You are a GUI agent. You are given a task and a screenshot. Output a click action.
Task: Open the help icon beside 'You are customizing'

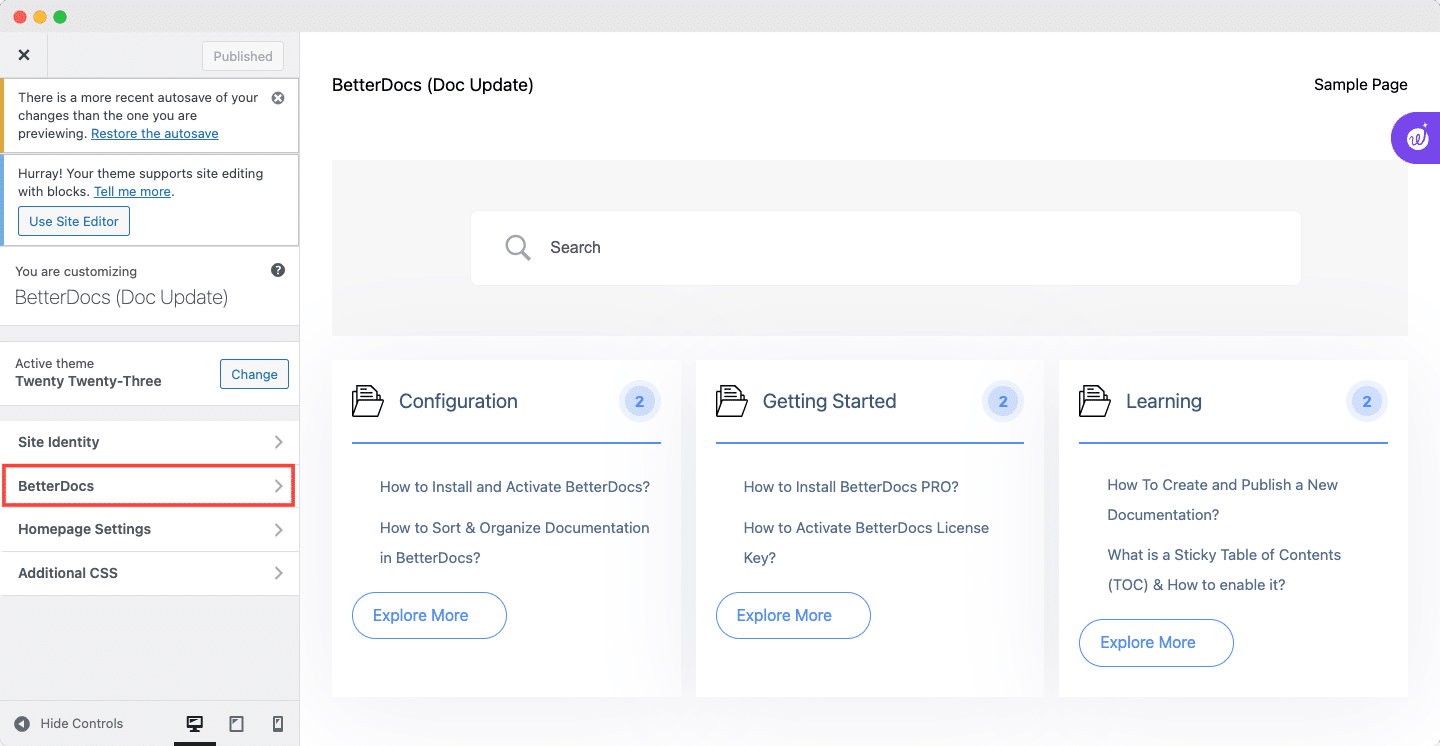(278, 270)
